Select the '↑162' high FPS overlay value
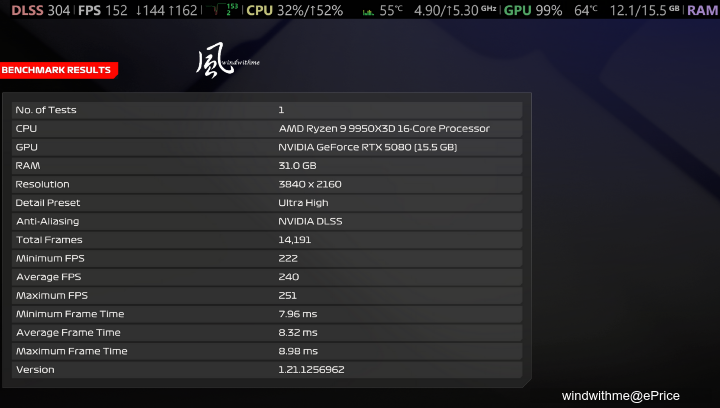 pyautogui.click(x=182, y=10)
